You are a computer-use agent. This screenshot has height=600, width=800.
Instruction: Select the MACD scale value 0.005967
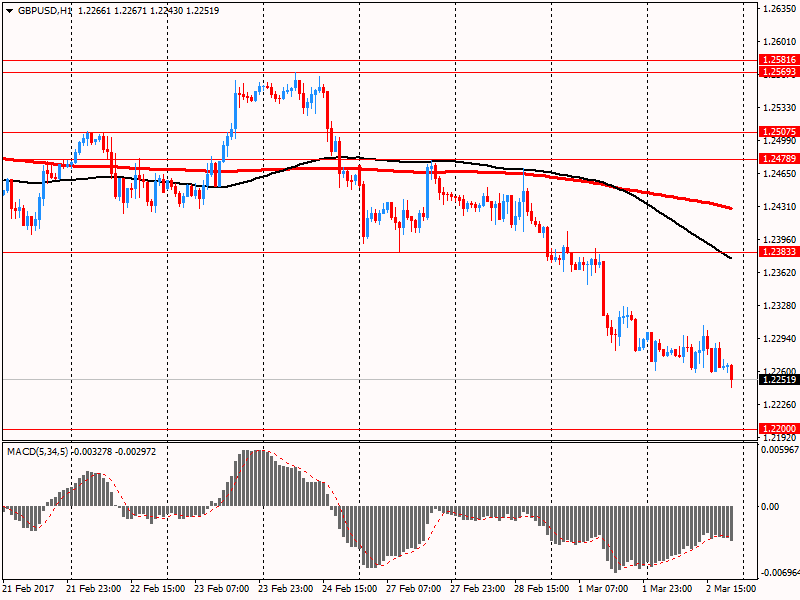coord(780,450)
